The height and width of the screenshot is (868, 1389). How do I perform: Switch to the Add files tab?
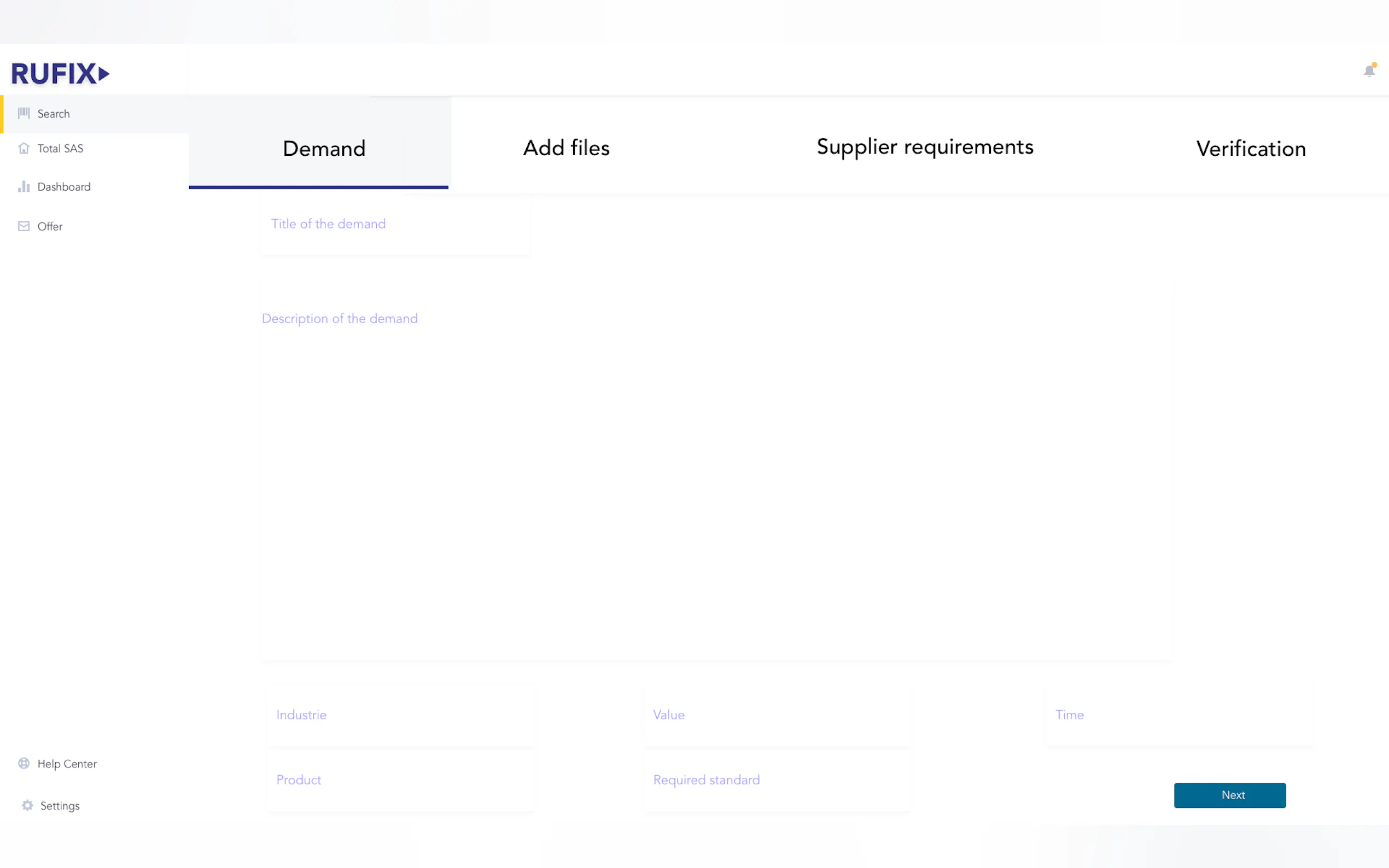point(565,148)
